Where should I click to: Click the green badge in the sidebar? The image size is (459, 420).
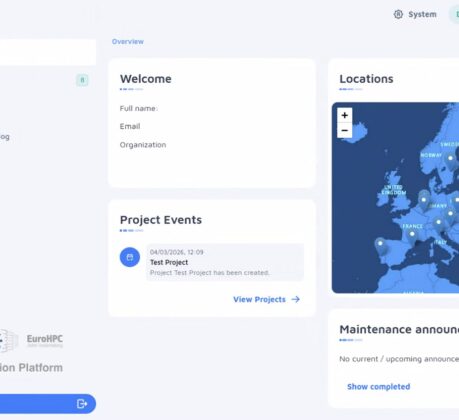82,80
